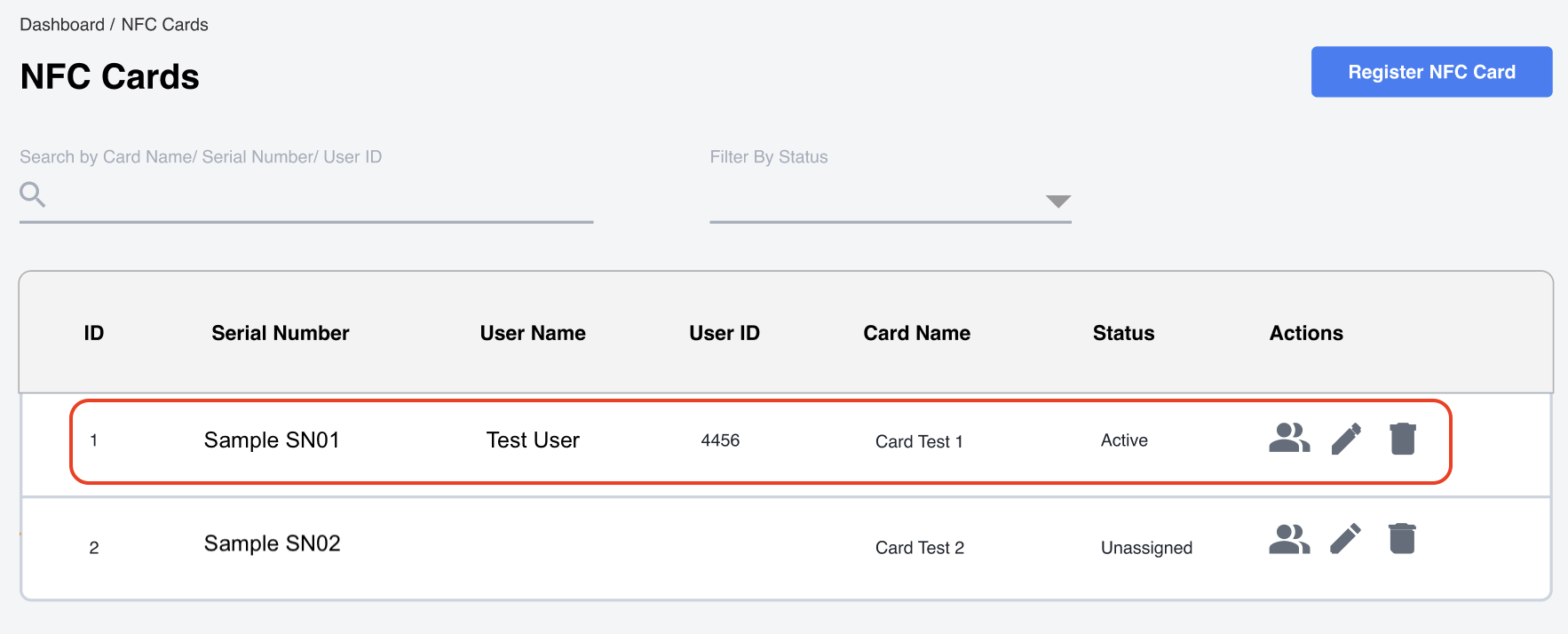The image size is (1568, 634).
Task: Click the magnifying glass search icon
Action: point(33,194)
